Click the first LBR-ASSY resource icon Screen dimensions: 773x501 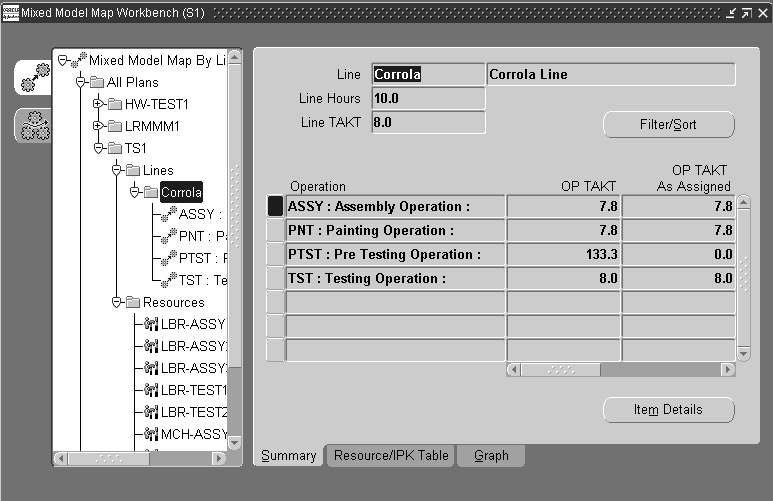(151, 324)
